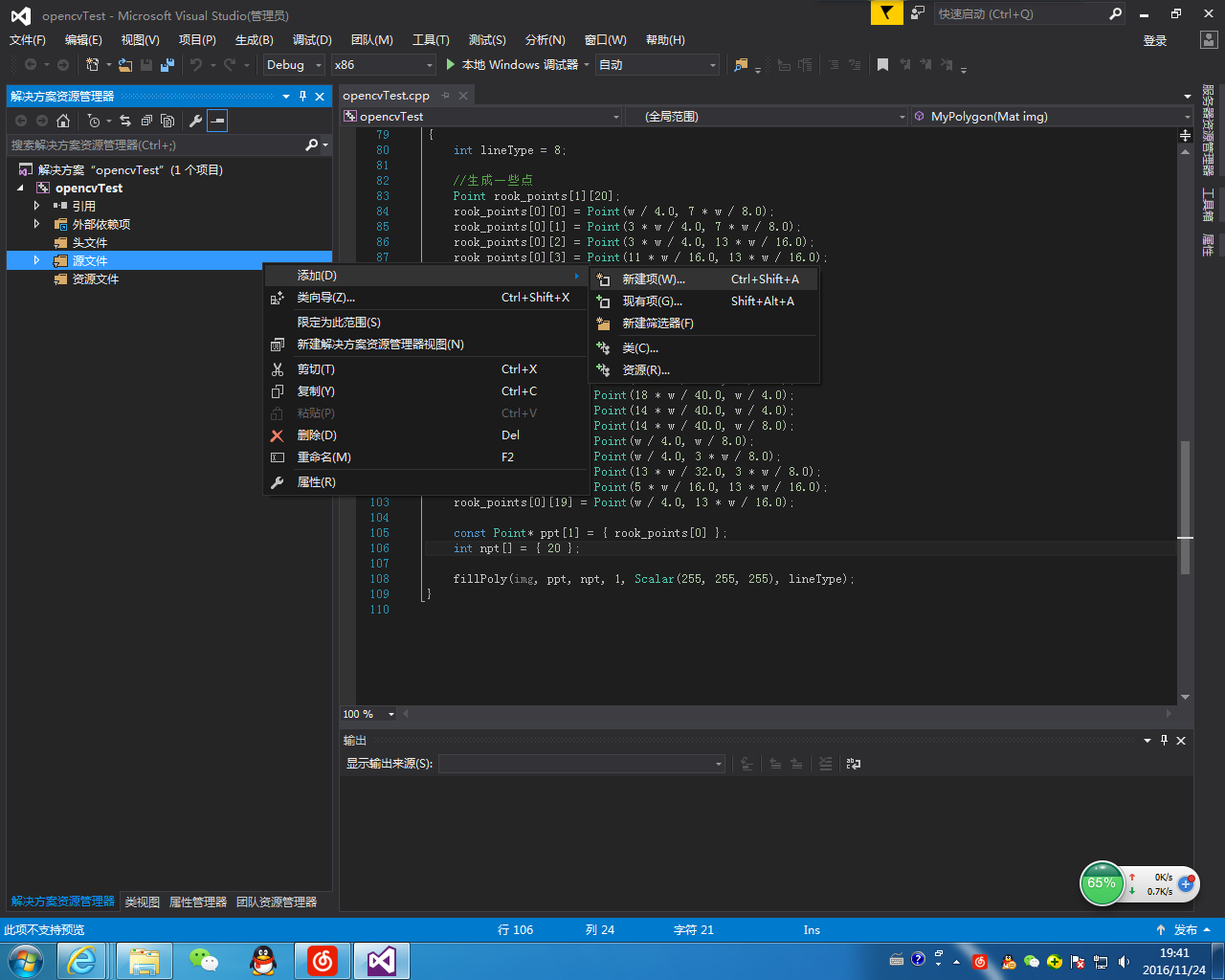Open the file explorer taskbar icon
This screenshot has height=980, width=1225.
(145, 960)
